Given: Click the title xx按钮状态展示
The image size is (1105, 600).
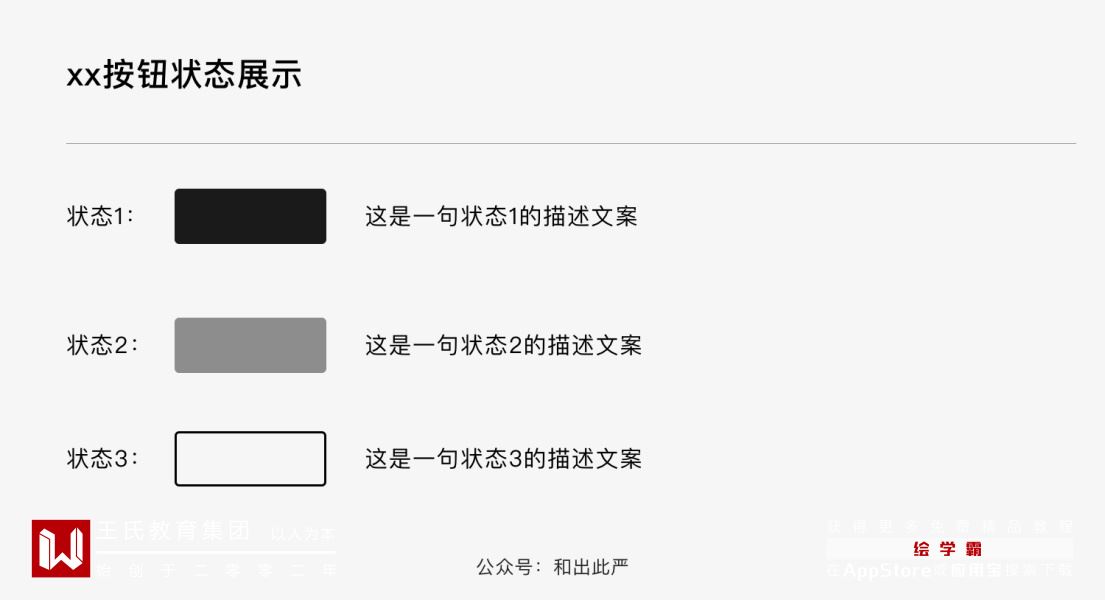Looking at the screenshot, I should coord(184,76).
